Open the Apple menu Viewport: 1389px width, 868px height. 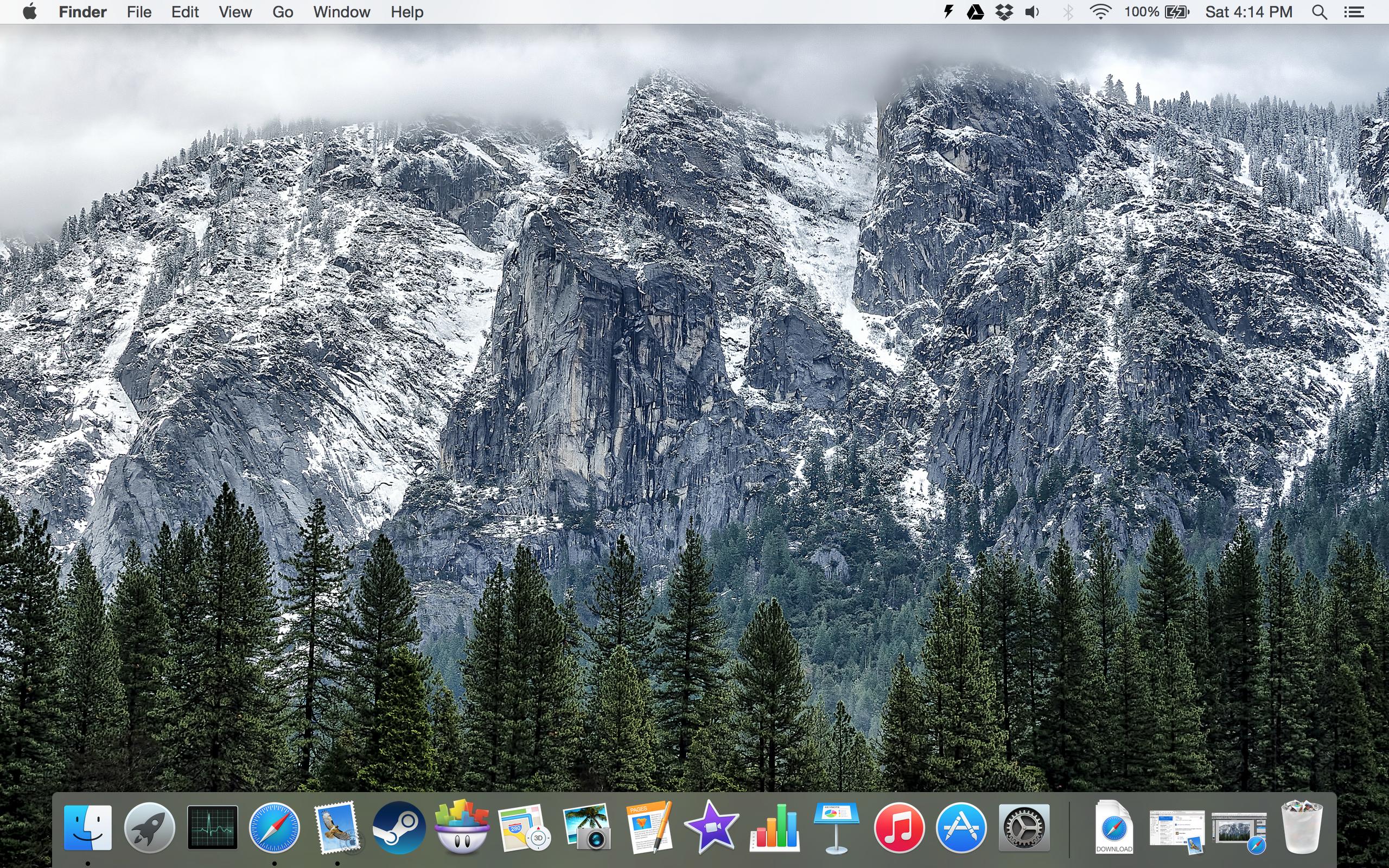pyautogui.click(x=30, y=12)
